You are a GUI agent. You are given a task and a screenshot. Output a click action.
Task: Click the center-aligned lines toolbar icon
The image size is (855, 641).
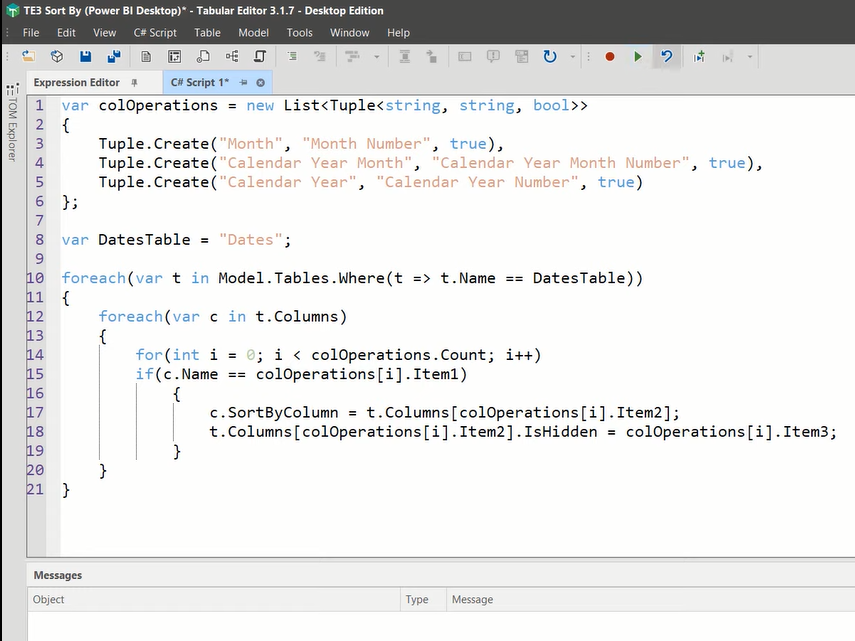[405, 57]
